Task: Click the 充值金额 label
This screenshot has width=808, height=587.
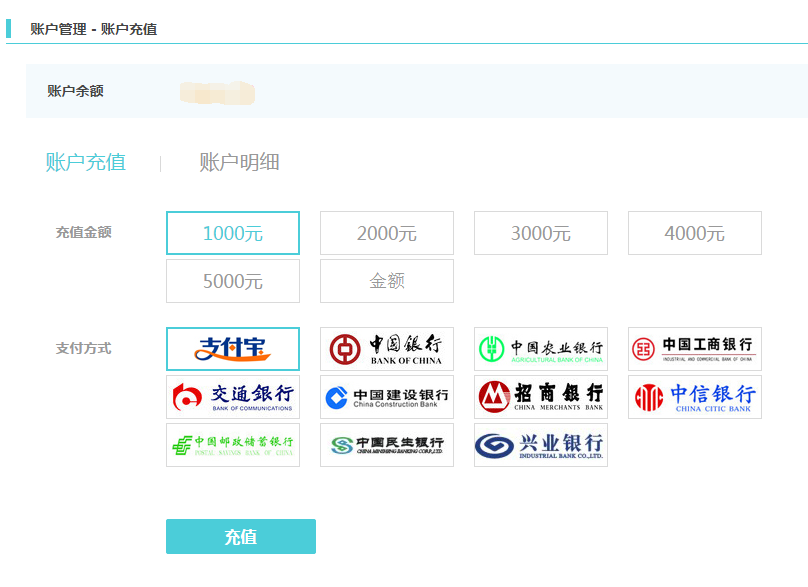Action: [x=83, y=232]
